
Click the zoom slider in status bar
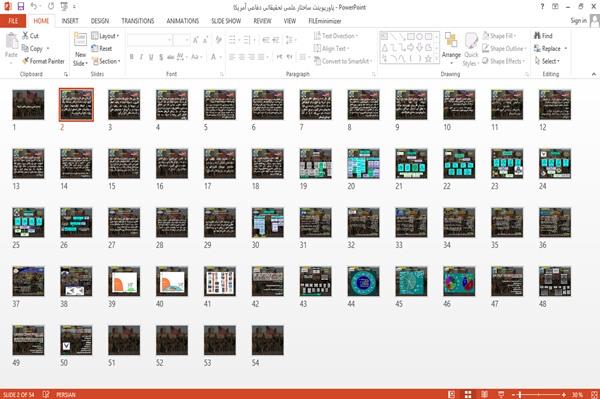point(538,394)
